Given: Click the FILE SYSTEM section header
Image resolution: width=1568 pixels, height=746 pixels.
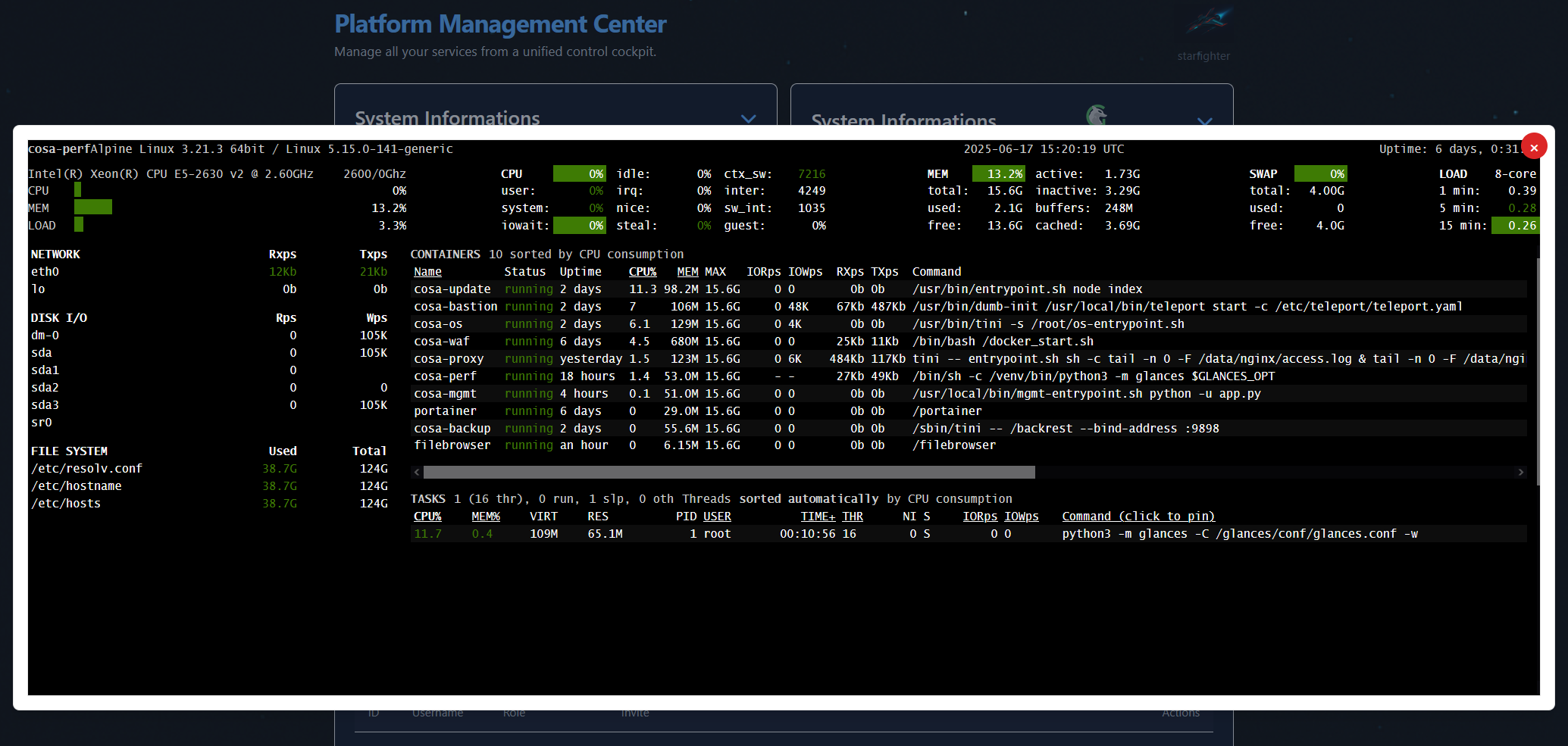Looking at the screenshot, I should tap(69, 451).
